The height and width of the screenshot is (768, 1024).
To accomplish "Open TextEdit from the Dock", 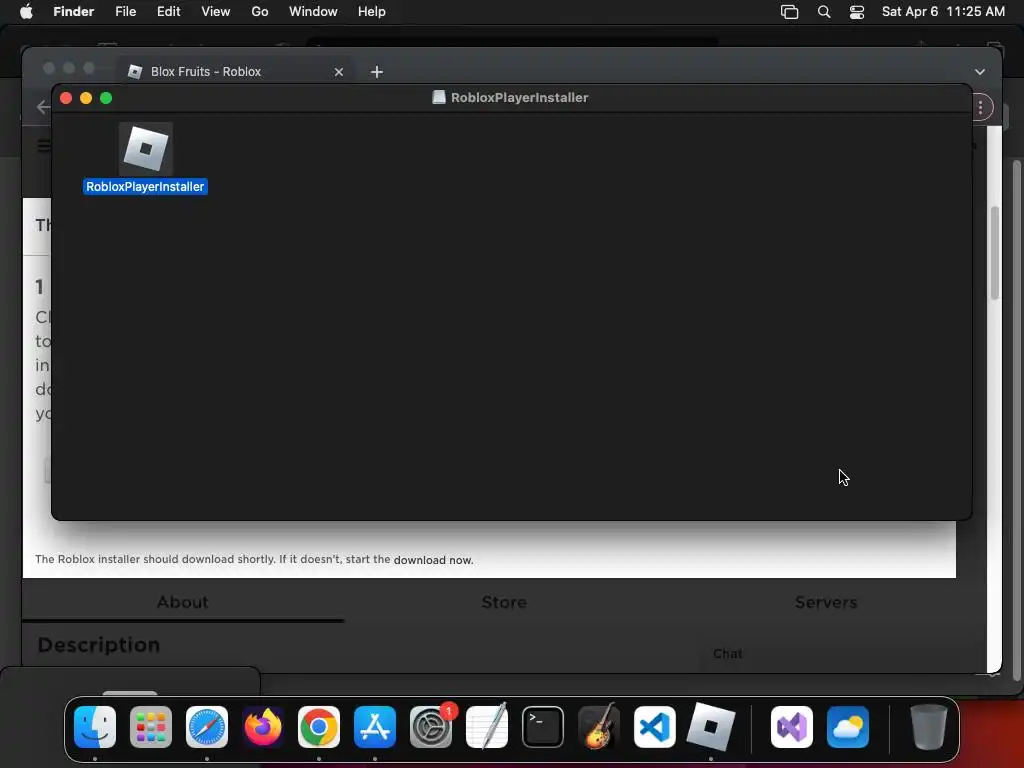I will 487,727.
